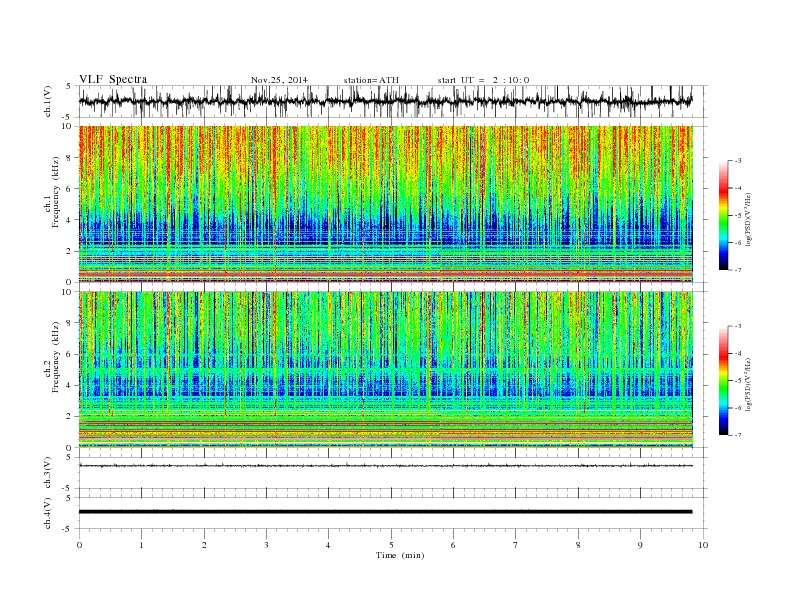Click the "VLF Spectra" plot title
This screenshot has height=612, width=792.
click(113, 79)
